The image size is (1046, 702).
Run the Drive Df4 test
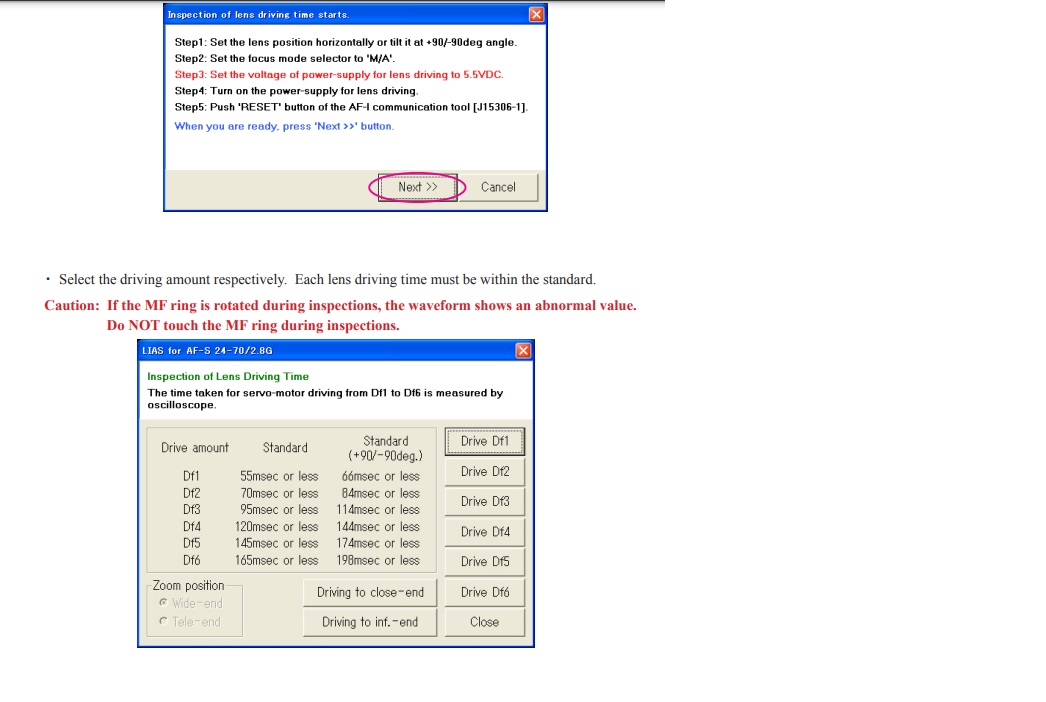484,532
